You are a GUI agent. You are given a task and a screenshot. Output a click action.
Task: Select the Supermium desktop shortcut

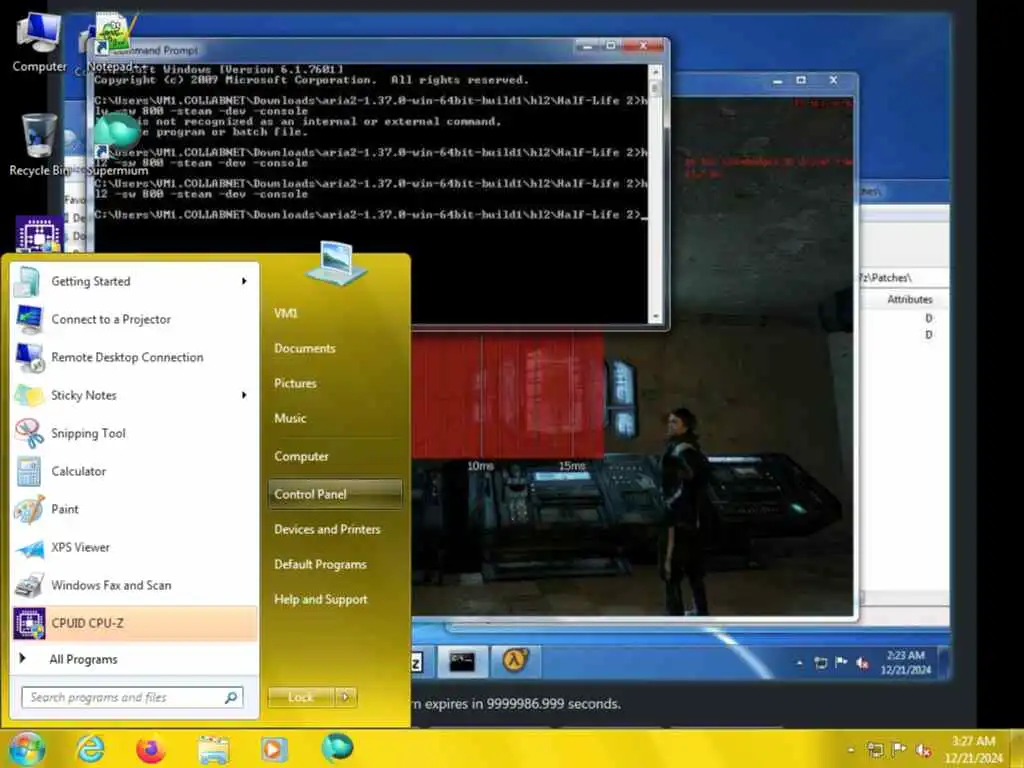coord(117,144)
